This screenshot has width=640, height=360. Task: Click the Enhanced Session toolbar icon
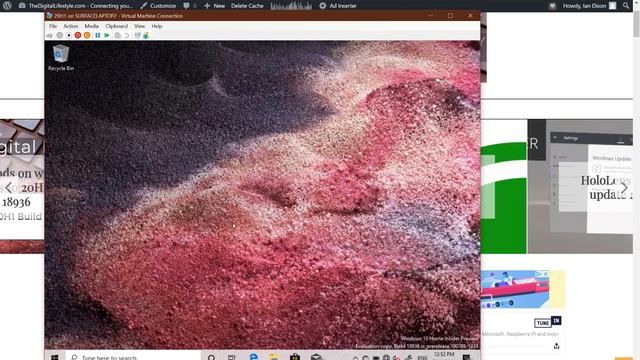(x=138, y=36)
